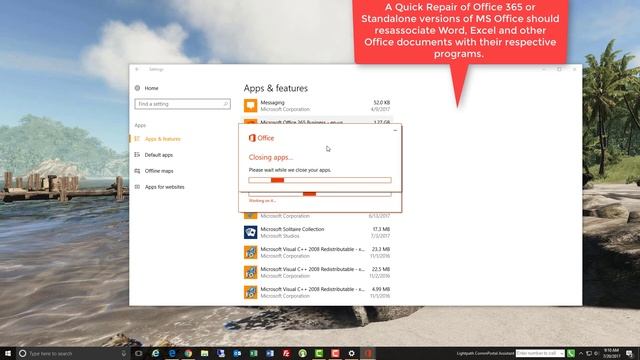Image resolution: width=640 pixels, height=360 pixels.
Task: Click the Cortana microphone icon in taskbar search
Action: 124,353
